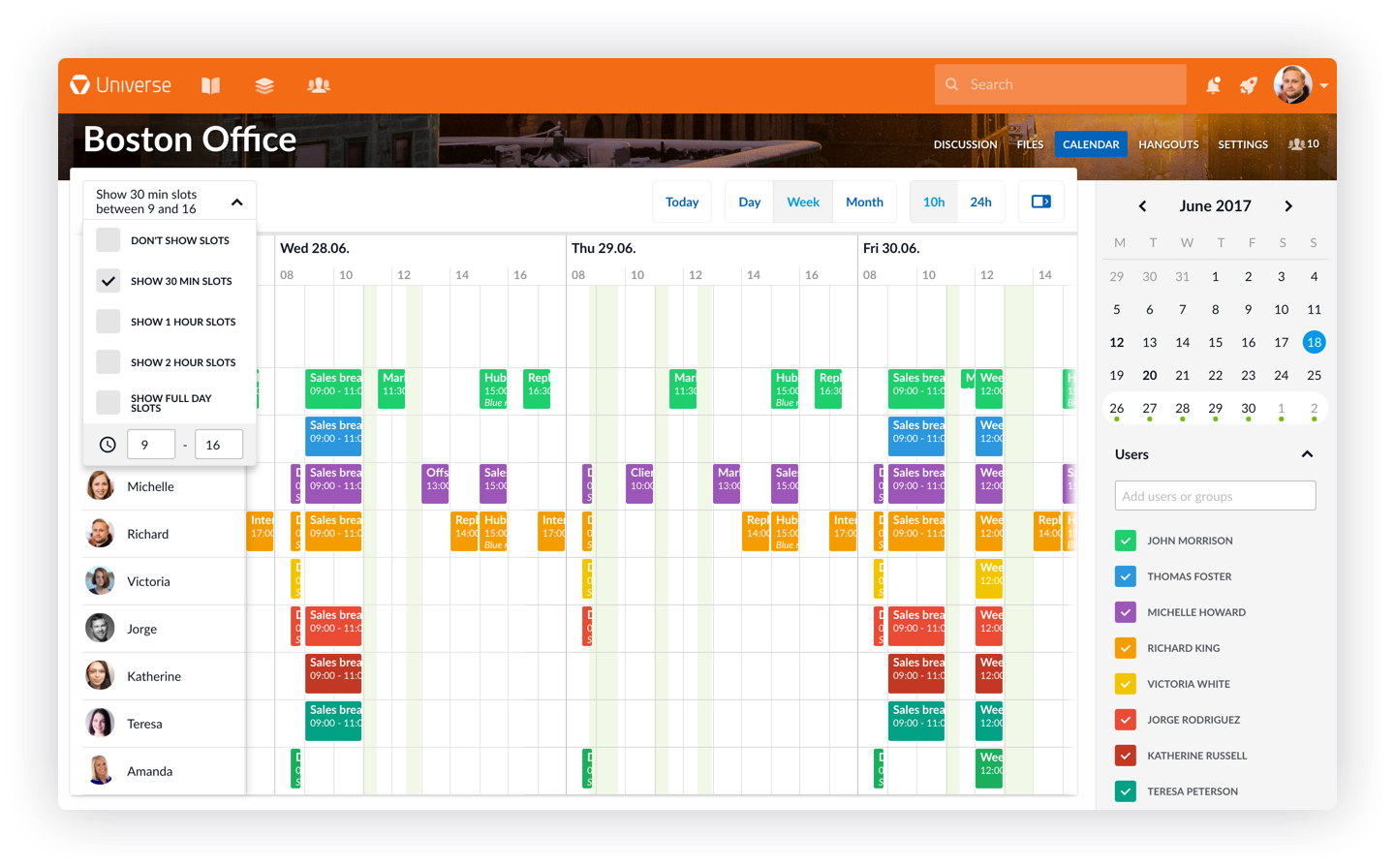Uncheck Thomas Foster in users list

(x=1126, y=576)
